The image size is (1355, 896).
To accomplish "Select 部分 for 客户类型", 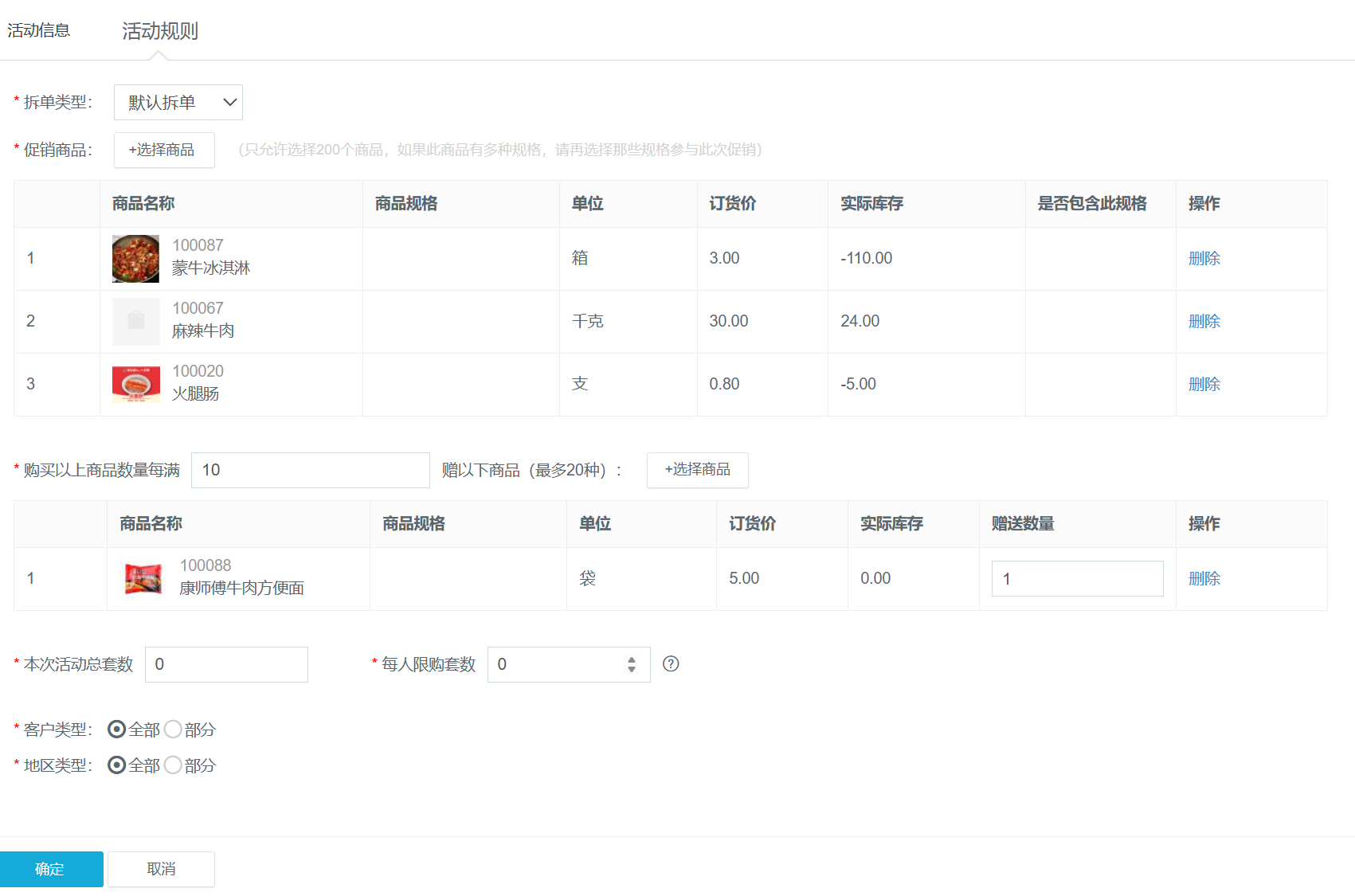I will pyautogui.click(x=173, y=730).
